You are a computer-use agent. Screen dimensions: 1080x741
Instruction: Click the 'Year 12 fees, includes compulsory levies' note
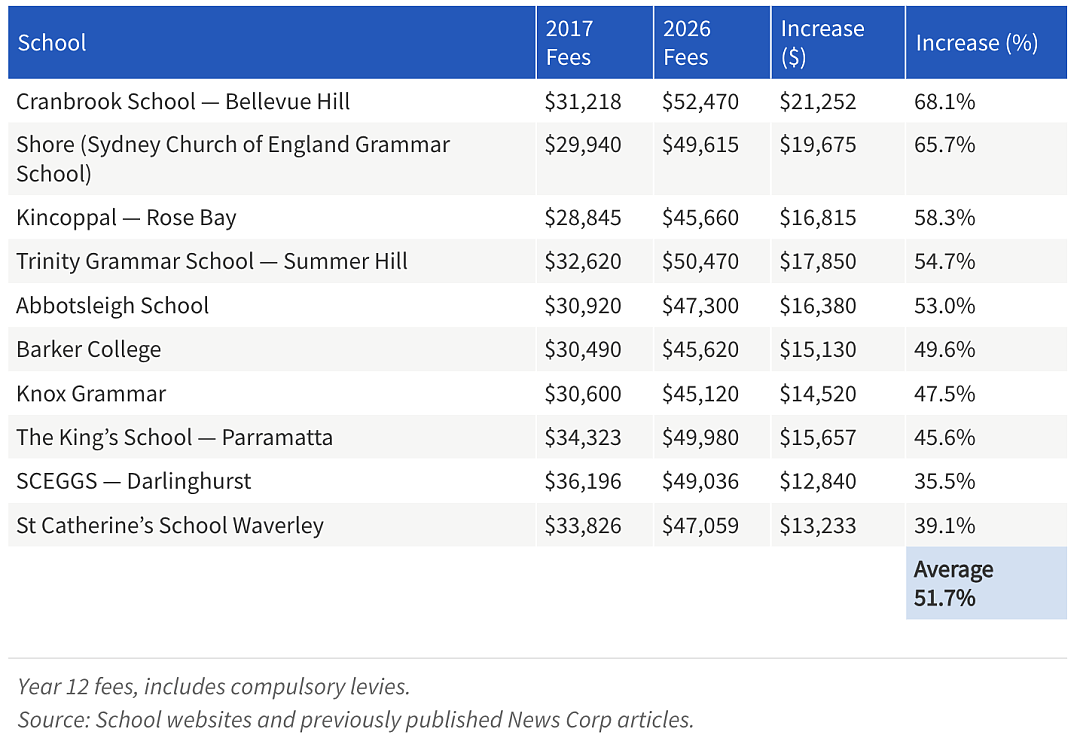pos(214,687)
